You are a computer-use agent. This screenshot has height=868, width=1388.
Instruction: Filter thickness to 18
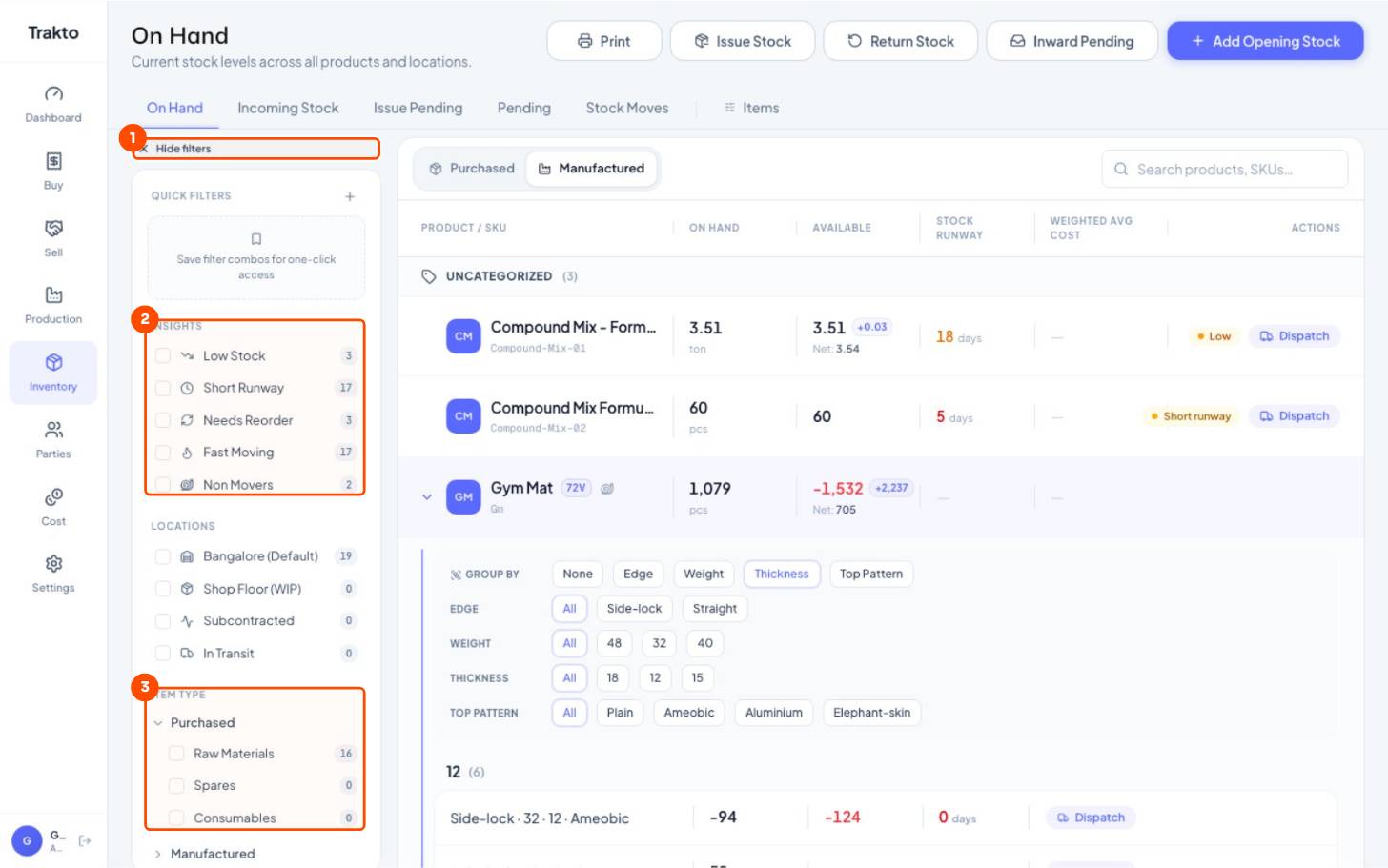point(612,677)
